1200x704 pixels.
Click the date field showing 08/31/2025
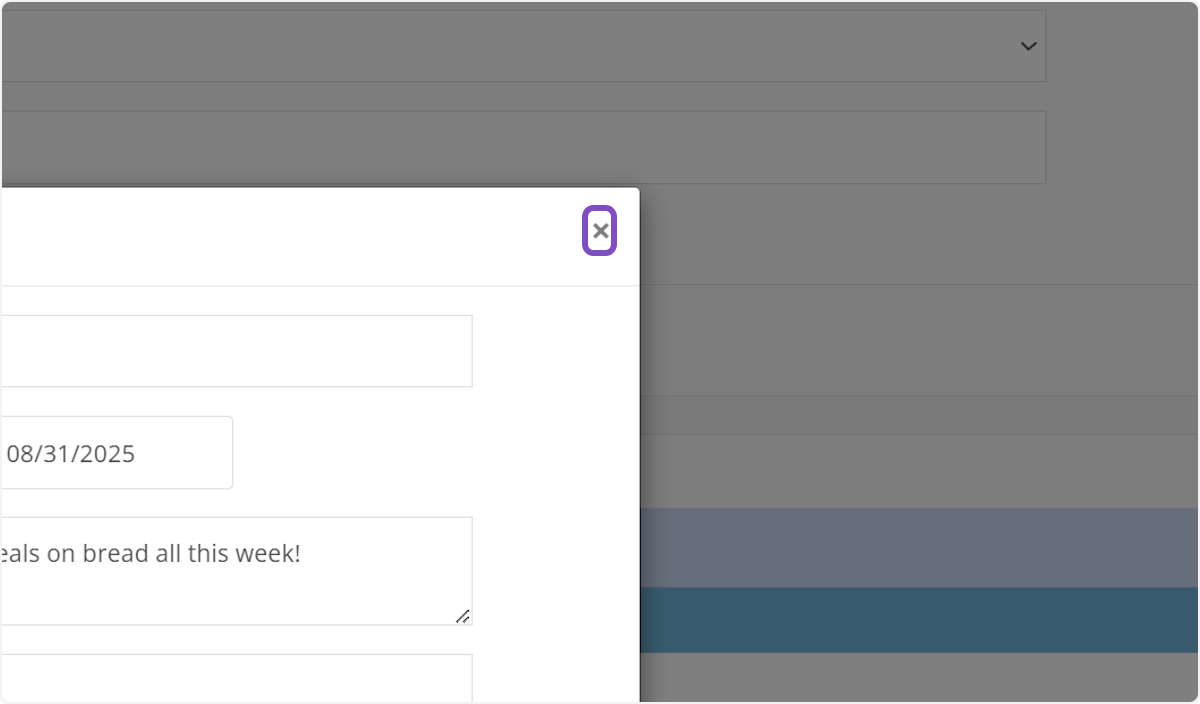pyautogui.click(x=116, y=453)
